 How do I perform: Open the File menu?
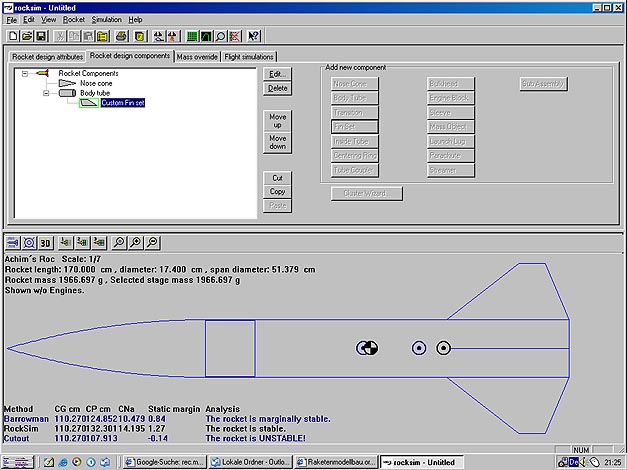tap(12, 20)
